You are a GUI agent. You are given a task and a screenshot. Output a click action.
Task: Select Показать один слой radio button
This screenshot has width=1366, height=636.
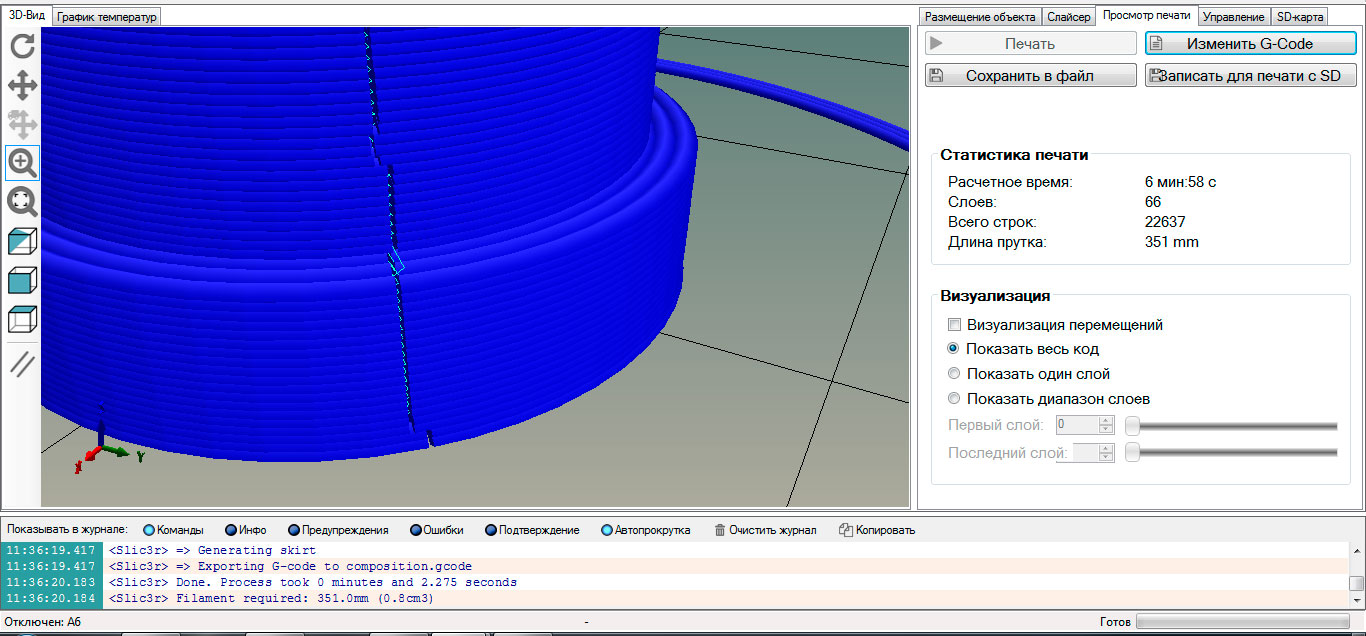954,374
